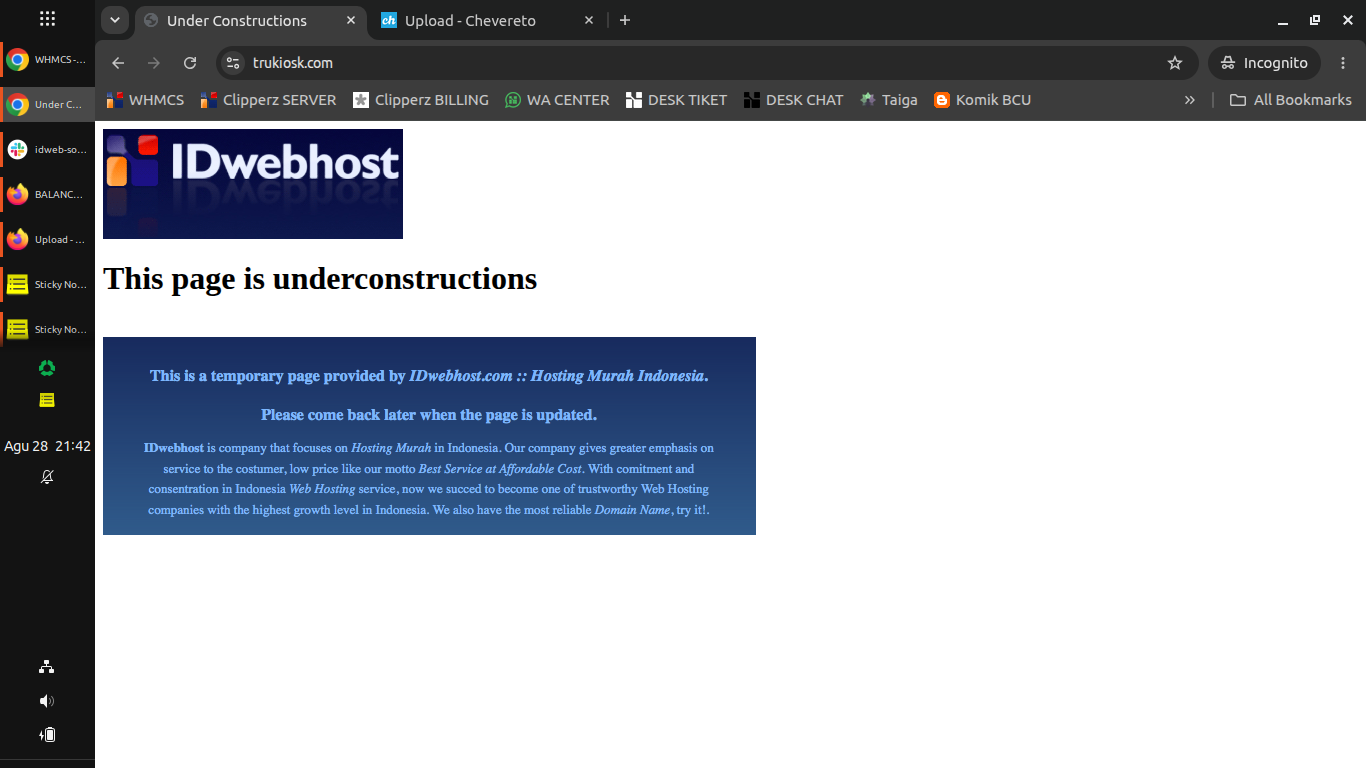Switch to the WHMCS Chrome window in the dock
1366x768 pixels.
coord(47,60)
